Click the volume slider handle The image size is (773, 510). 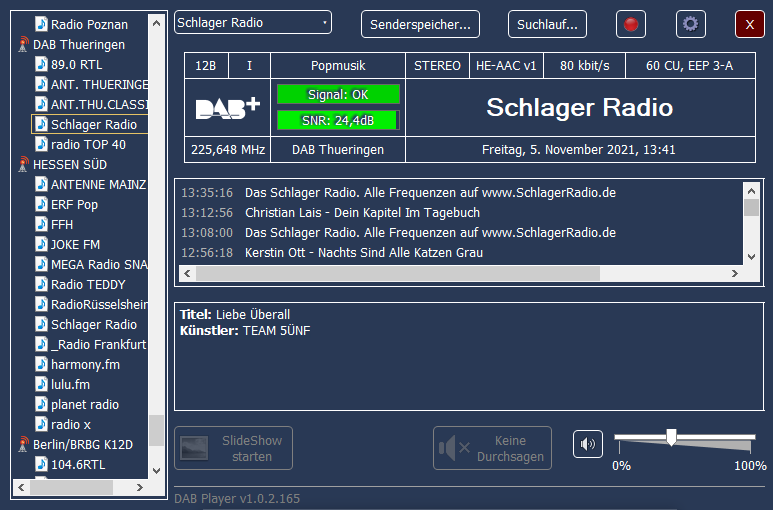pos(671,437)
